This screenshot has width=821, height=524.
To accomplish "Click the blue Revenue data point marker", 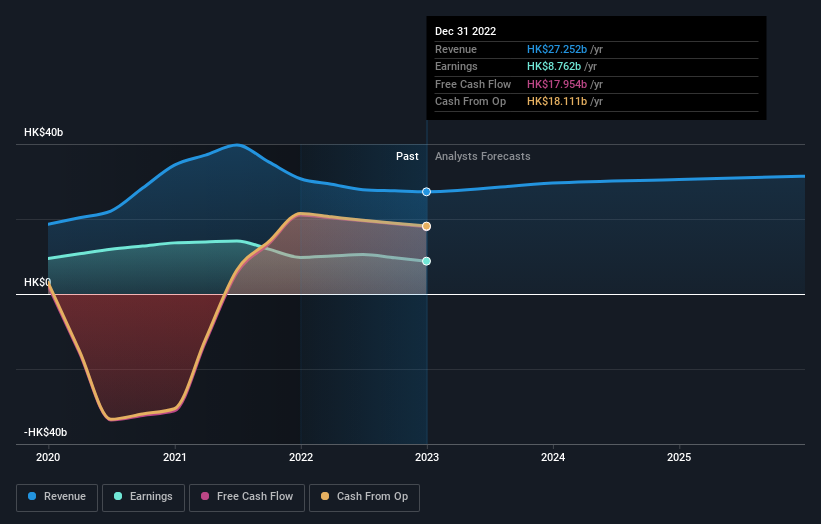I will pyautogui.click(x=427, y=192).
